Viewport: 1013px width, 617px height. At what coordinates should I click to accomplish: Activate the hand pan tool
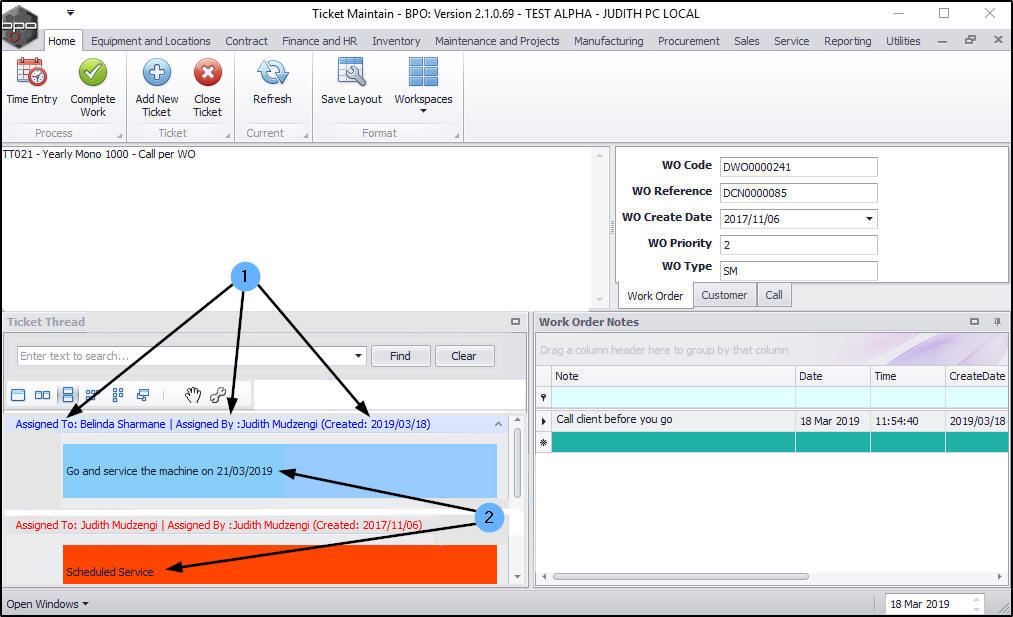tap(193, 395)
